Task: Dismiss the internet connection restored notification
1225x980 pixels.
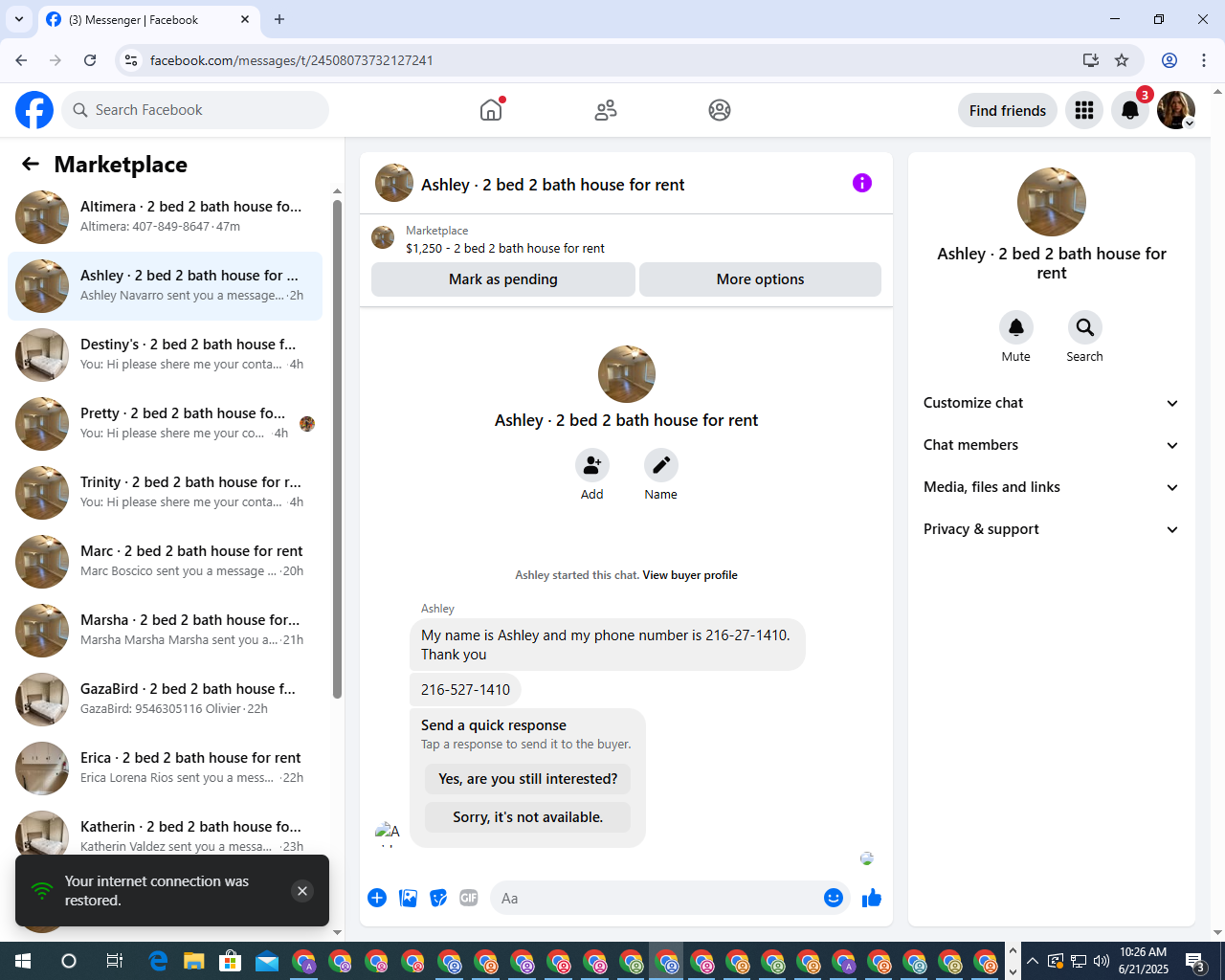Action: click(x=302, y=891)
